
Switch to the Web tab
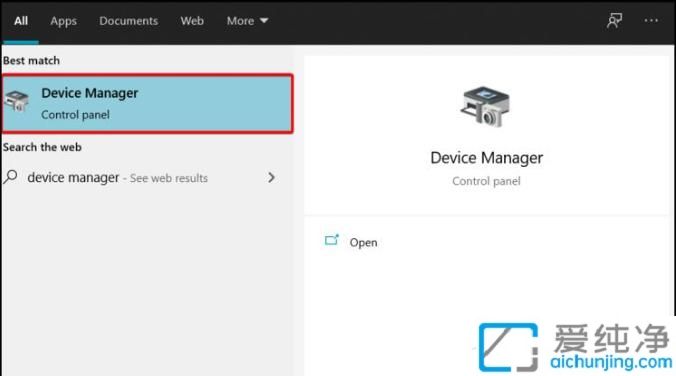tap(192, 21)
